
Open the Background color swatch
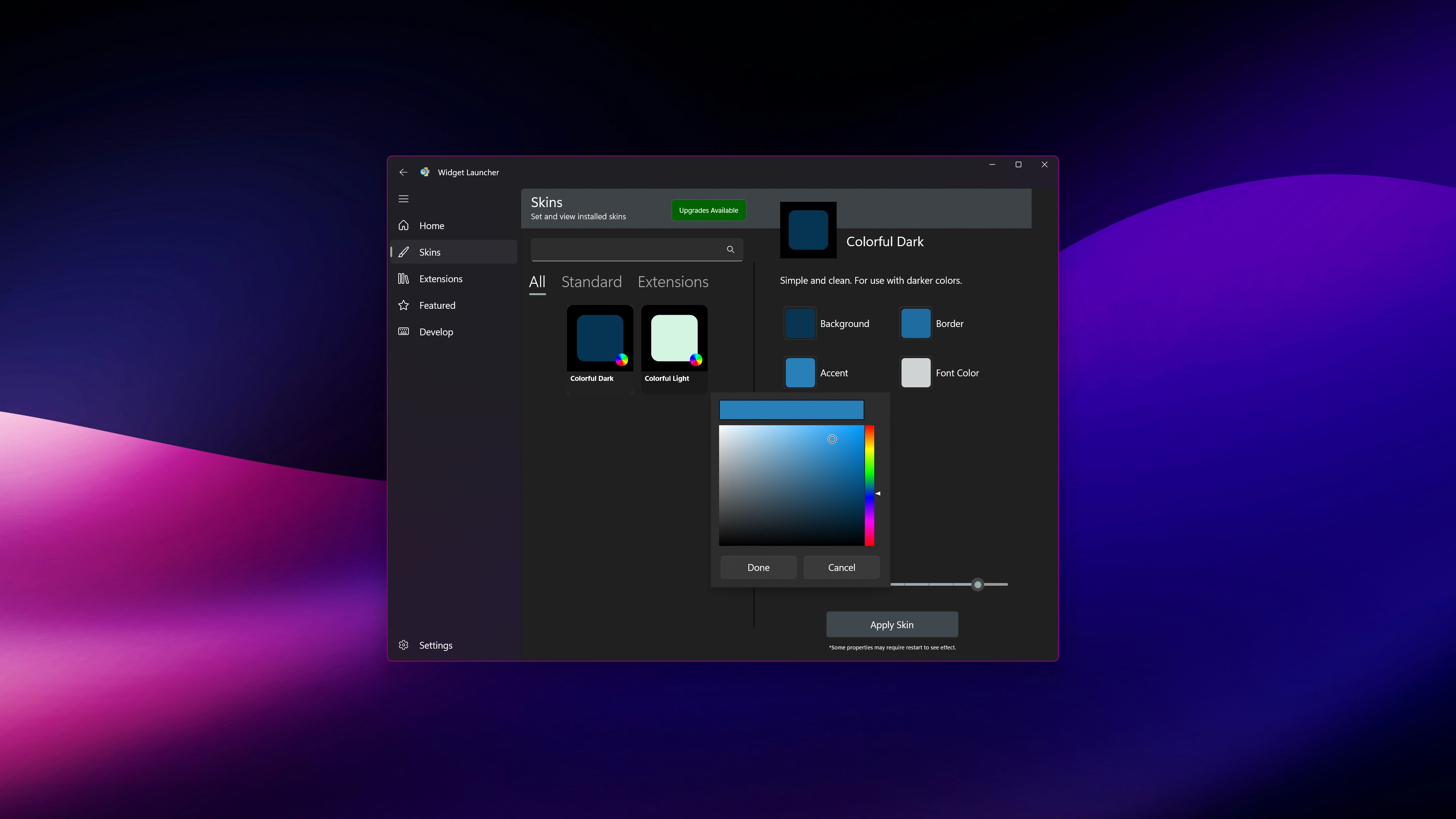coord(799,323)
